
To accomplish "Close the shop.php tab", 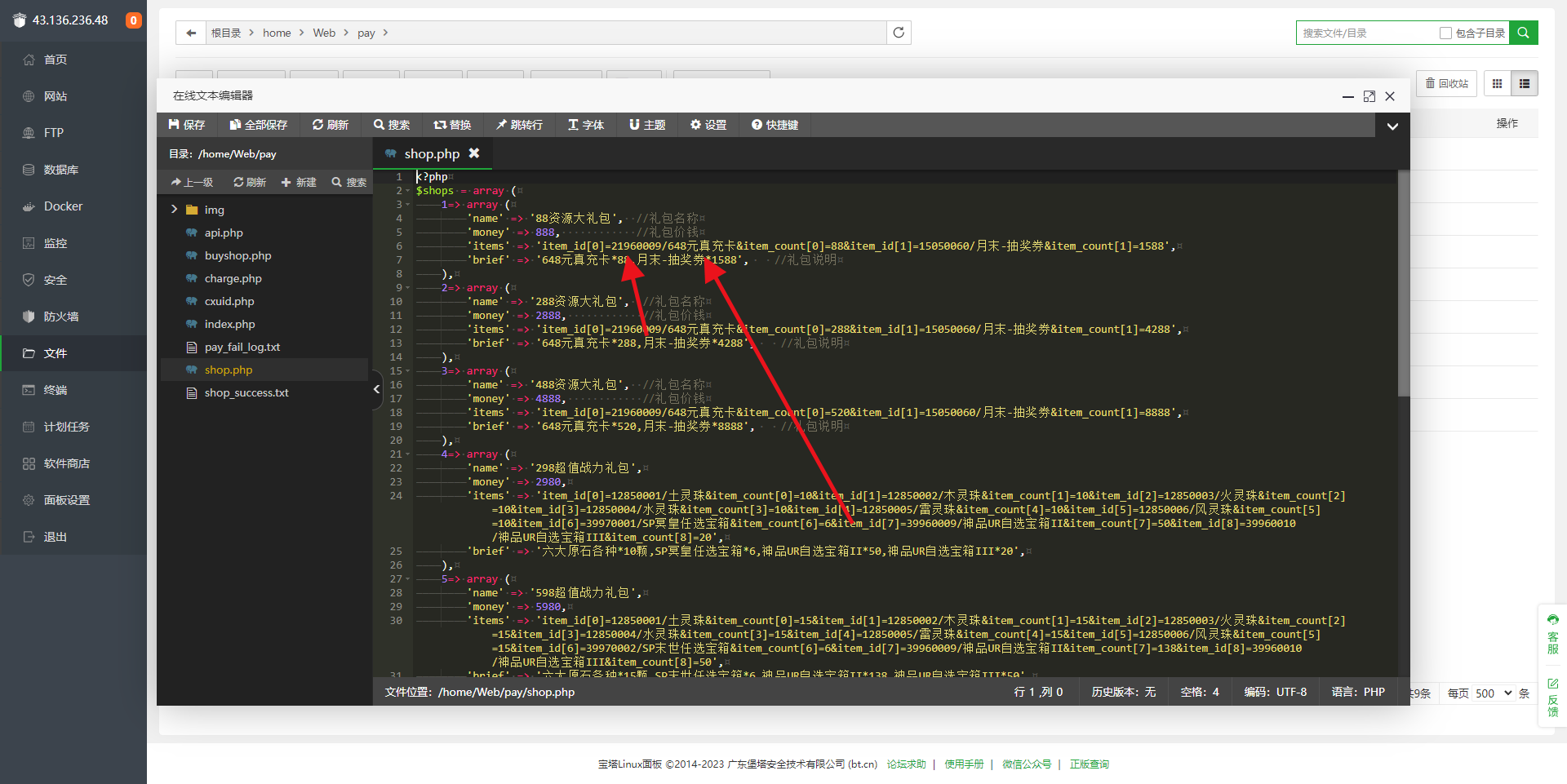I will 474,153.
